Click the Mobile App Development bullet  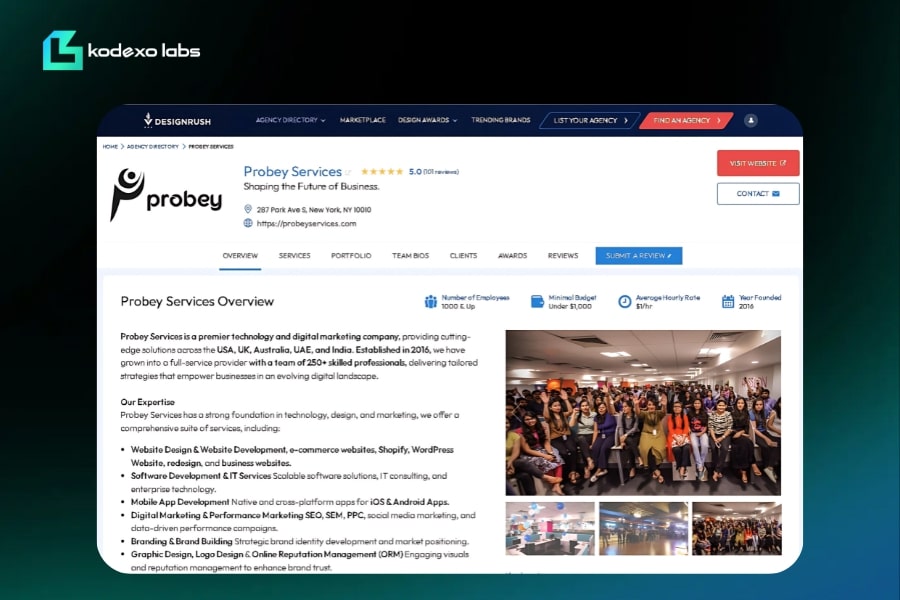point(290,502)
